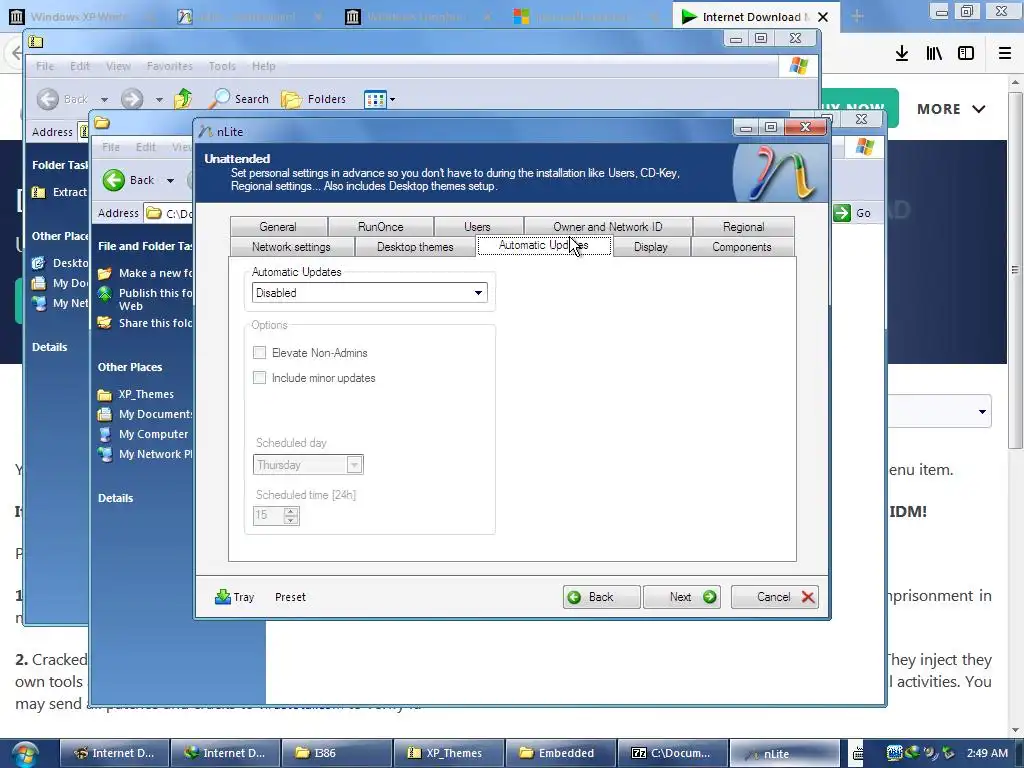Open the Help menu in rear Explorer window

pyautogui.click(x=264, y=66)
